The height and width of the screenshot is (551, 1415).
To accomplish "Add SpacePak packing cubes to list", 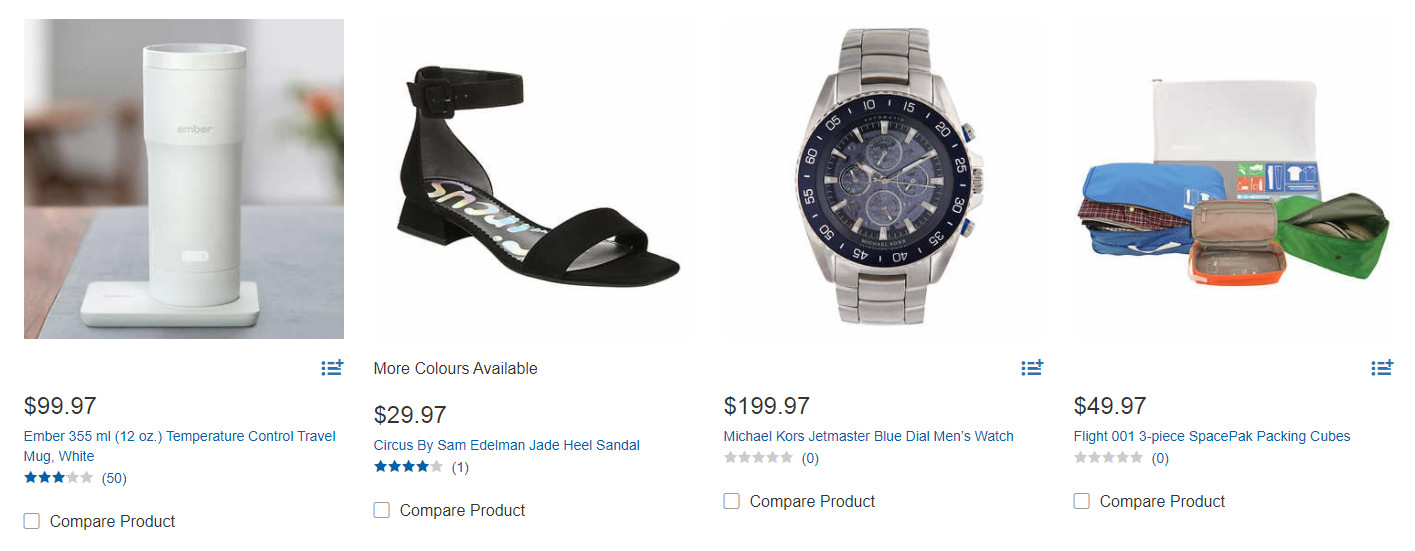I will [1382, 368].
